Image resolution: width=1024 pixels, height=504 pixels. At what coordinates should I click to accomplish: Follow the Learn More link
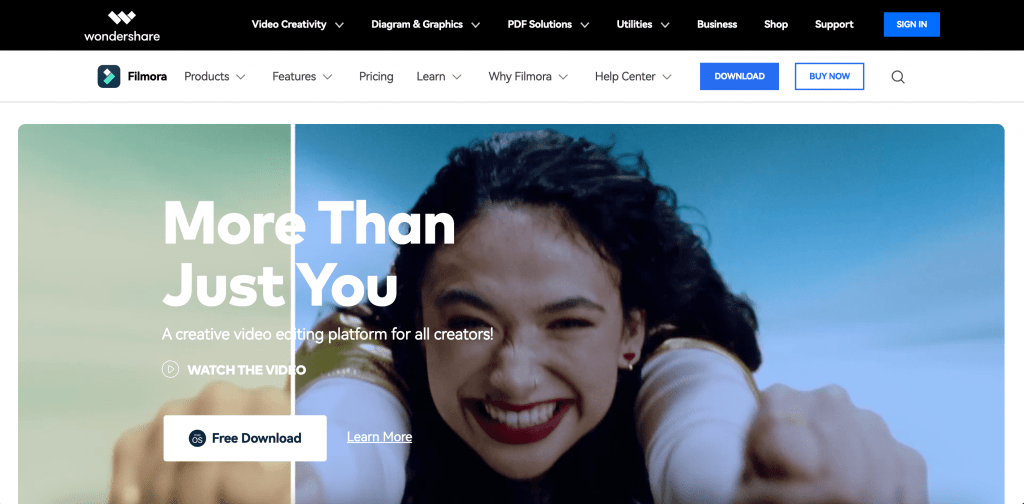(x=379, y=437)
